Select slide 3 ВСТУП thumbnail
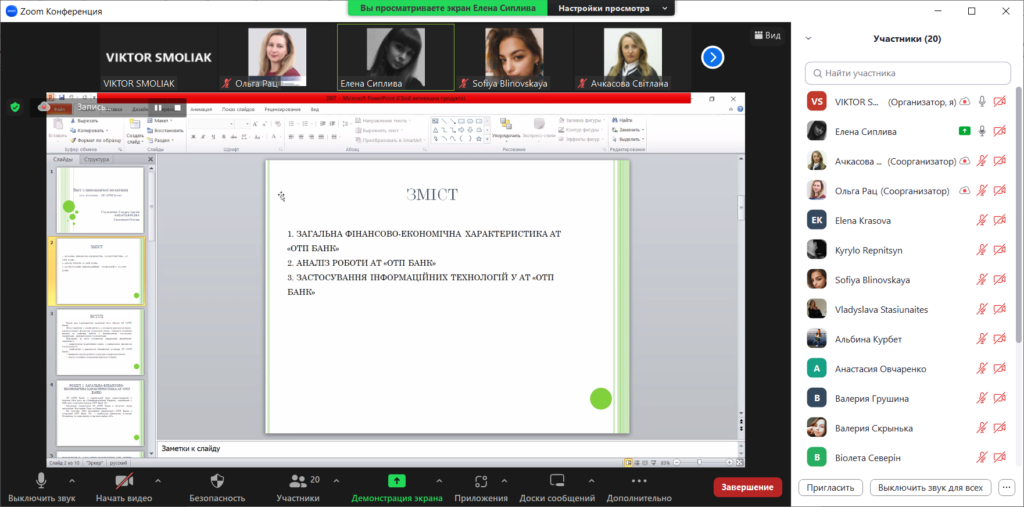 (100, 342)
